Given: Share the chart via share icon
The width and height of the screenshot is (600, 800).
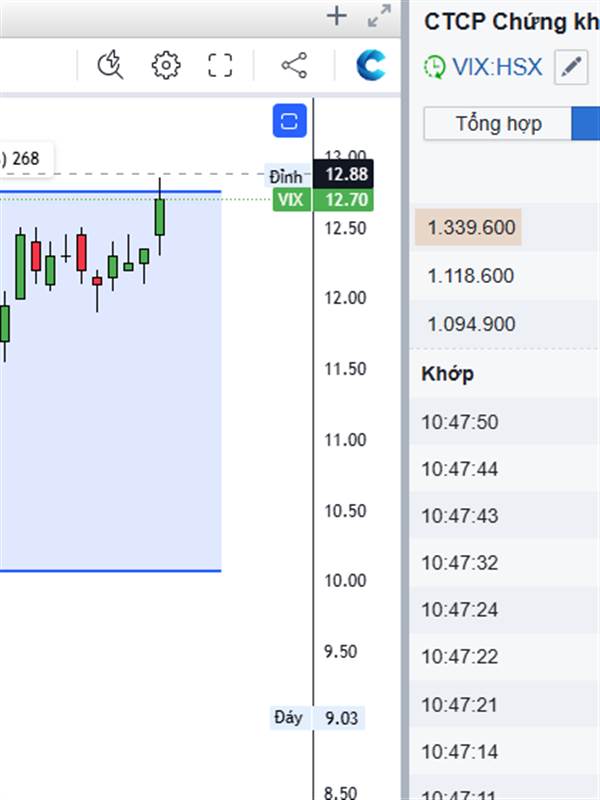Looking at the screenshot, I should coord(294,65).
